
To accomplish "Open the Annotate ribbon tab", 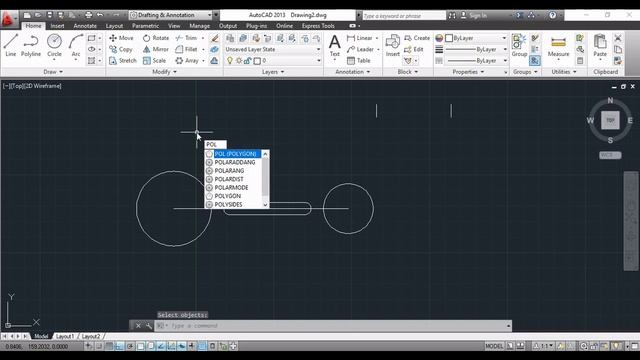I will [x=85, y=26].
